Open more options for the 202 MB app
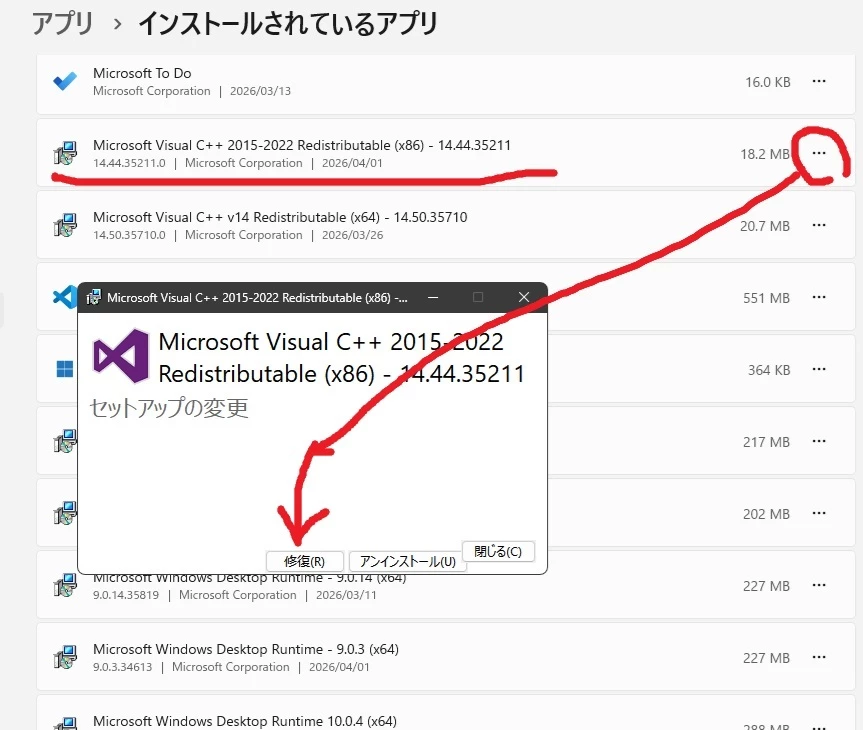The width and height of the screenshot is (863, 730). pos(819,513)
